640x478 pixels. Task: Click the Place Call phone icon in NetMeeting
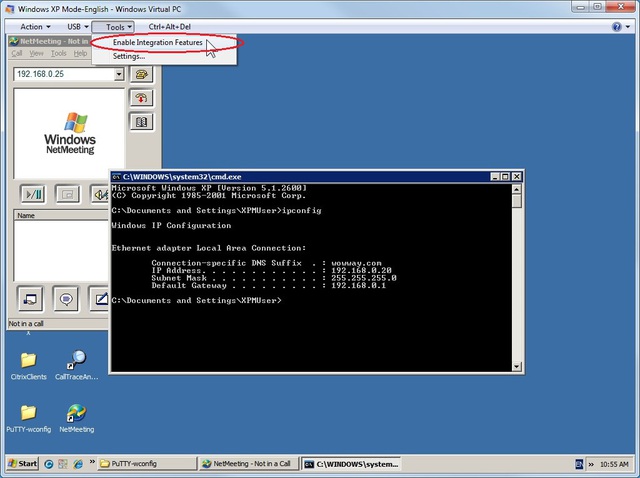pyautogui.click(x=141, y=74)
